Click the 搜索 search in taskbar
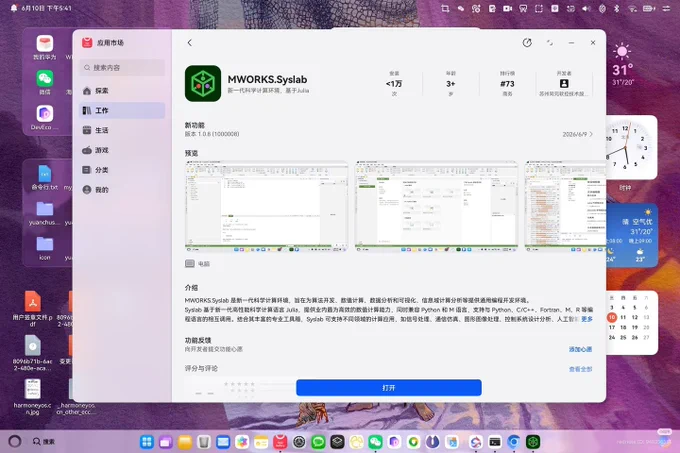 click(44, 441)
